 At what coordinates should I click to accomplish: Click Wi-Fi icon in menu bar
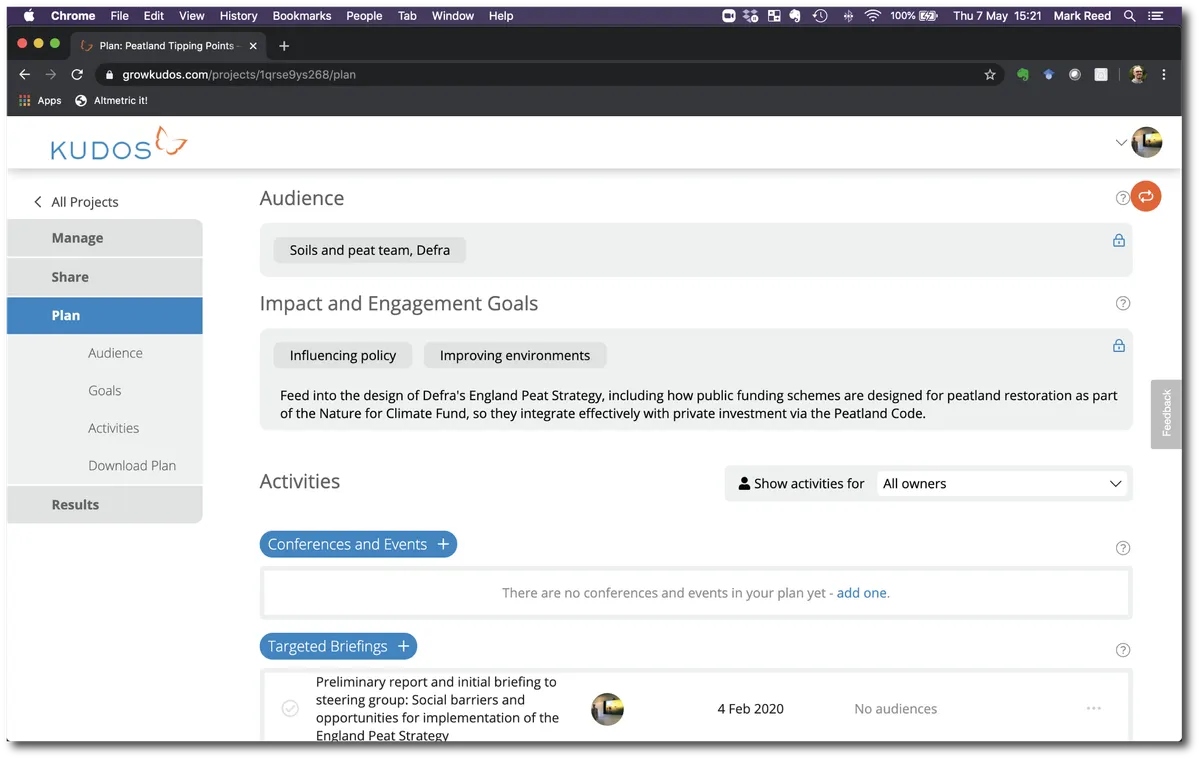coord(873,16)
